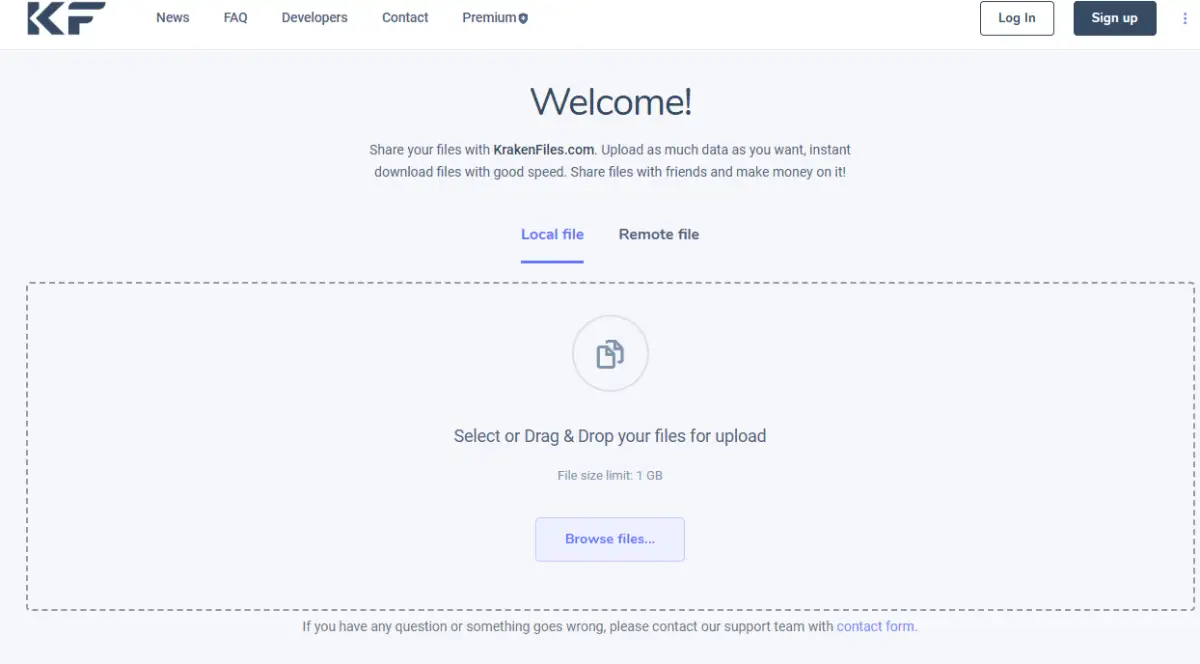Open the Developers section
The image size is (1200, 664).
click(x=315, y=18)
